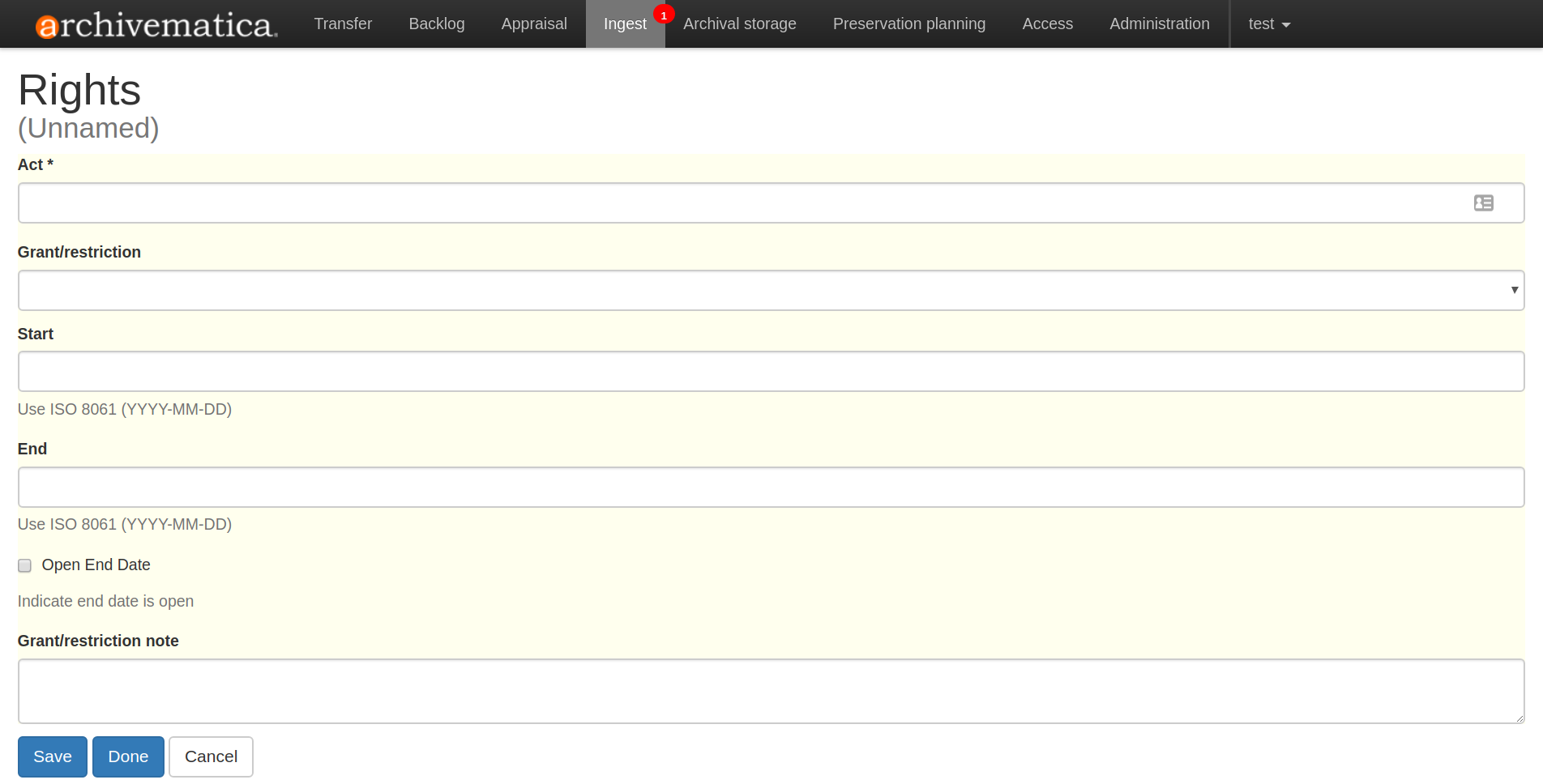
Task: Open the Grant/restriction dropdown
Action: click(x=770, y=290)
